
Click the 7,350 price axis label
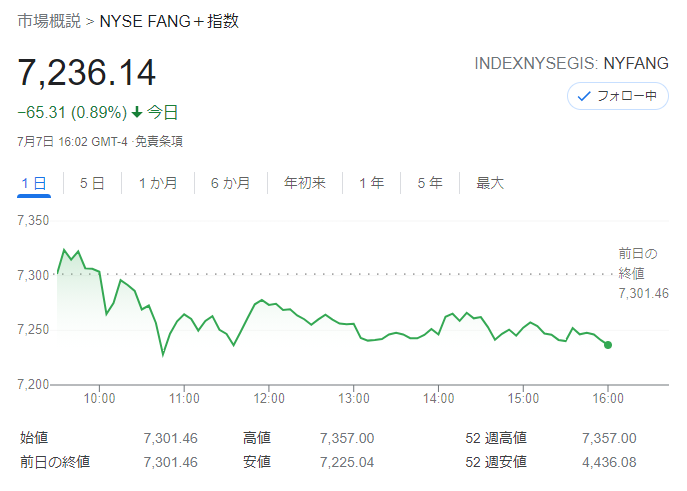[33, 220]
